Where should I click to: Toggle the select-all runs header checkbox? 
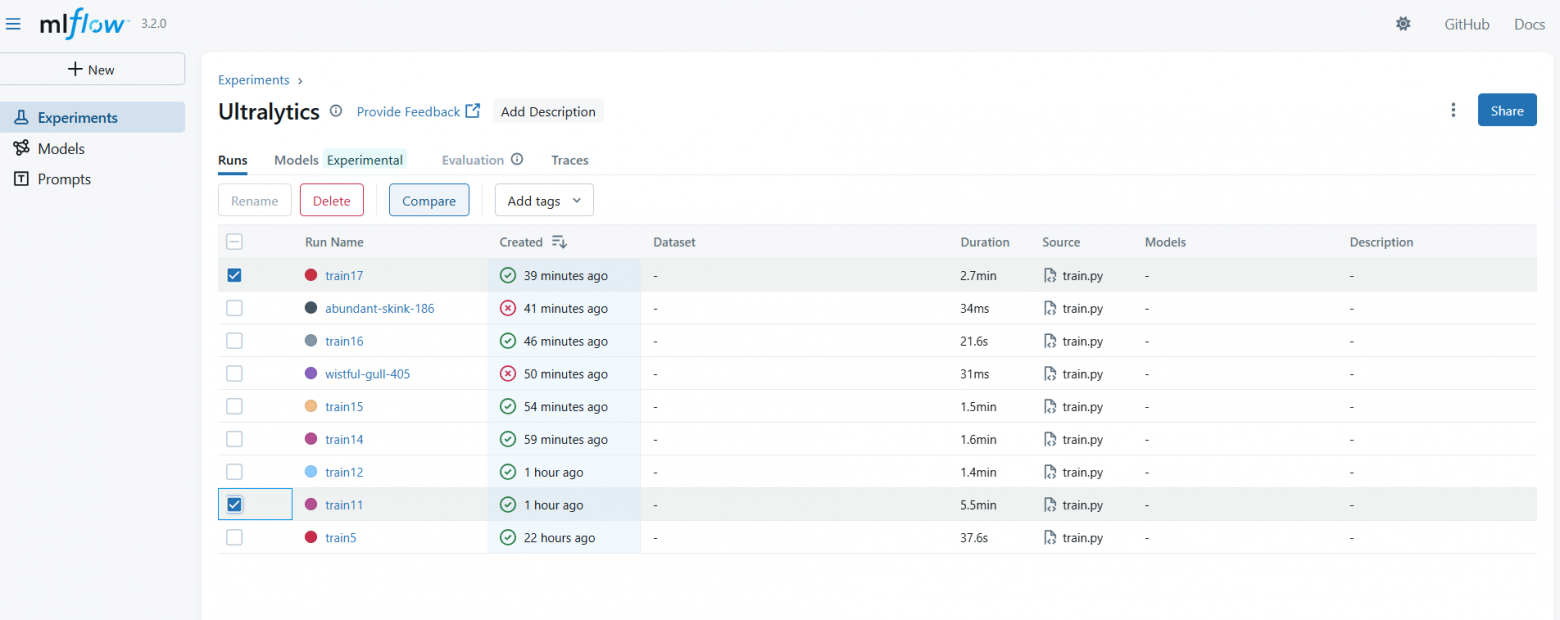[234, 242]
